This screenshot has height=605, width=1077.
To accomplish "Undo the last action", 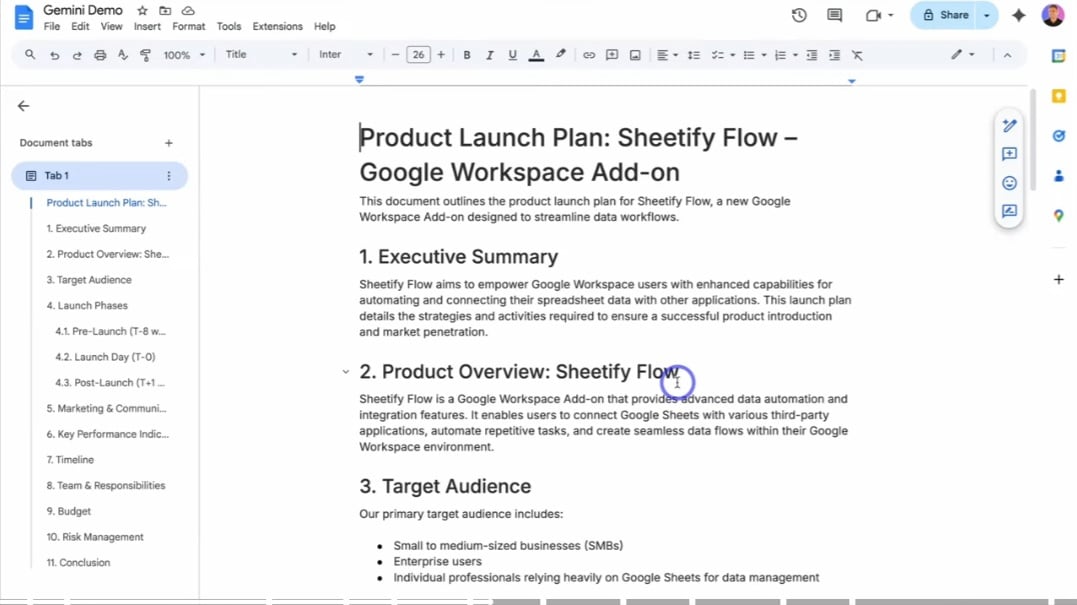I will (x=54, y=55).
